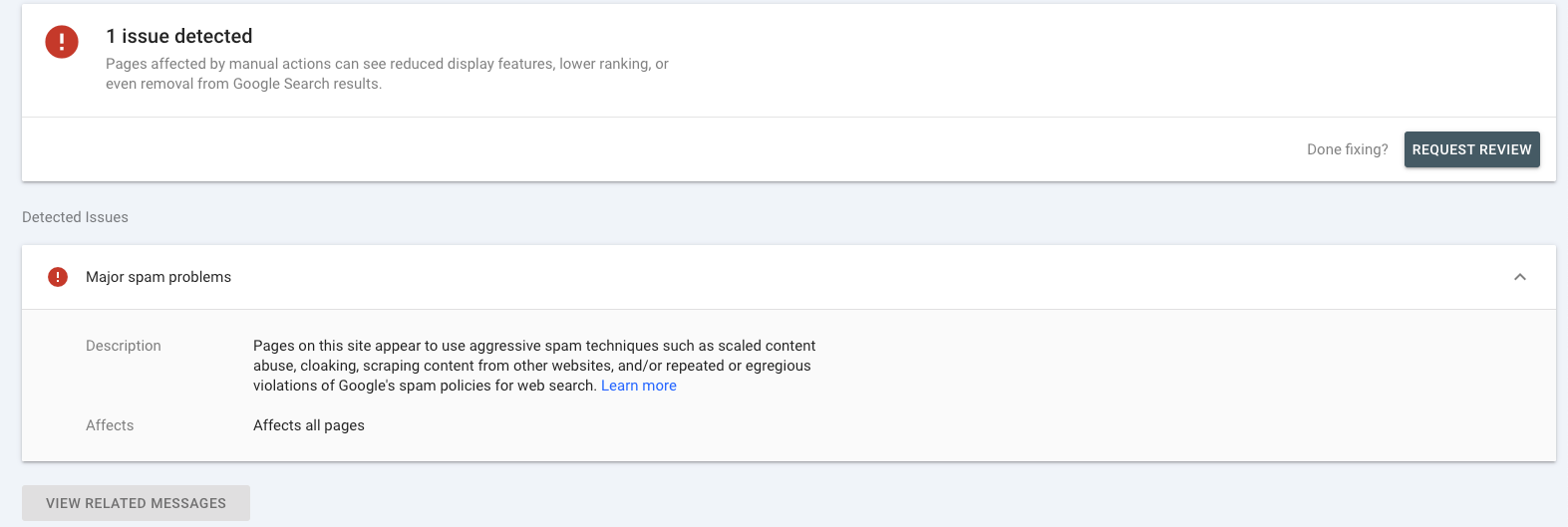Screen dimensions: 1568x527
Task: Click the Affects field label
Action: click(x=110, y=425)
